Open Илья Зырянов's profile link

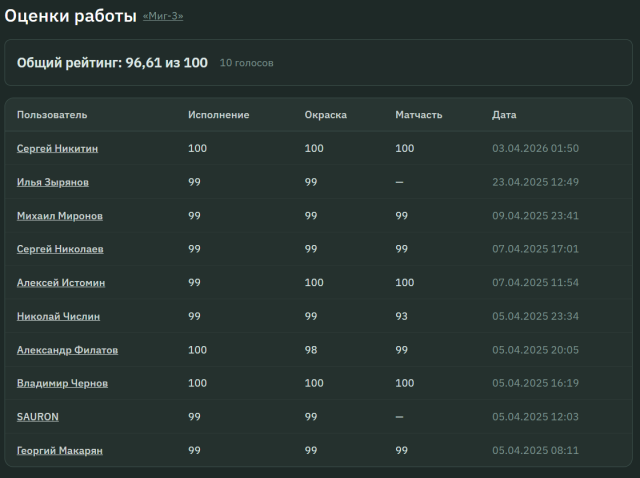click(52, 182)
